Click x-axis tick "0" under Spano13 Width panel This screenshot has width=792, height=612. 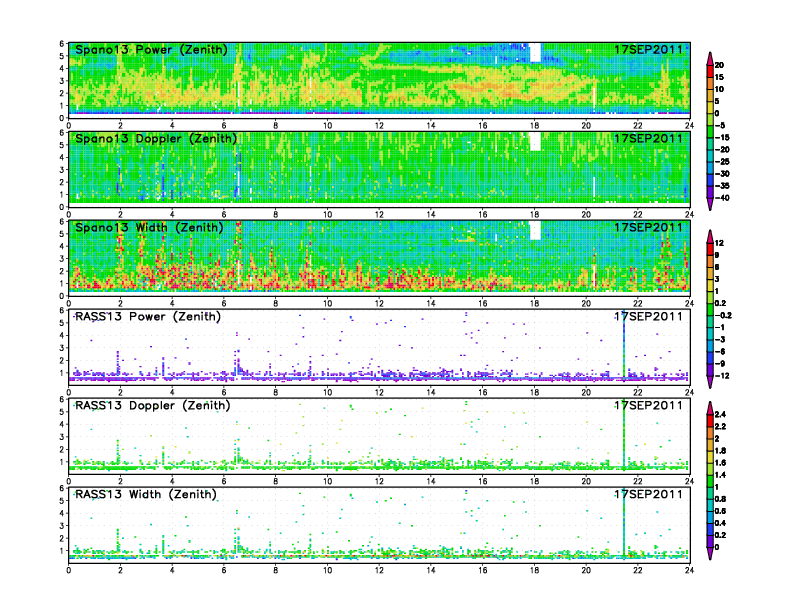point(69,303)
